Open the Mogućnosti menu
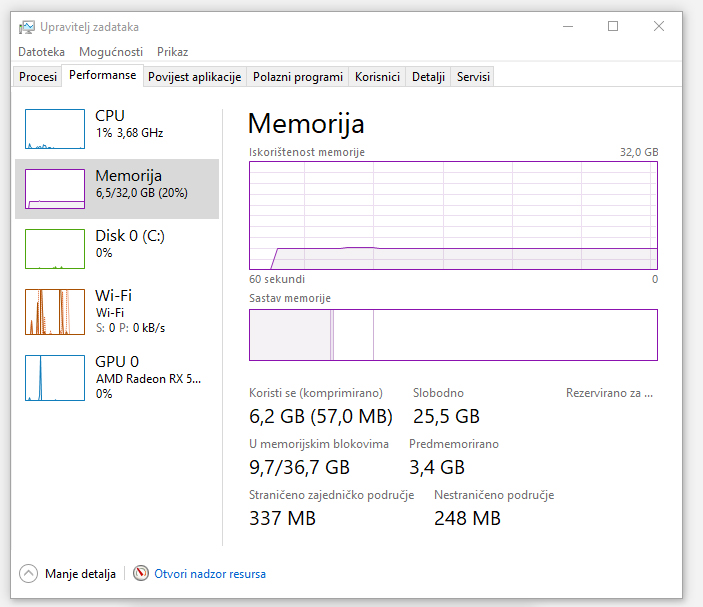The image size is (703, 607). coord(110,52)
